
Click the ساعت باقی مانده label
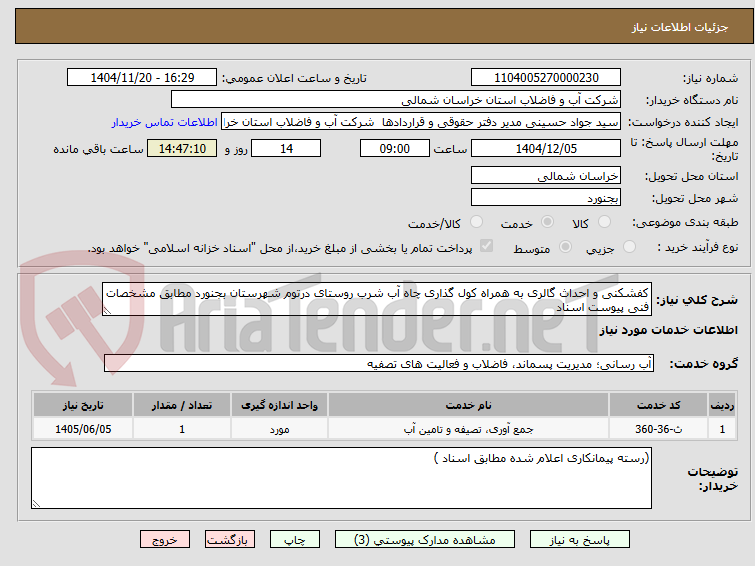pos(98,149)
